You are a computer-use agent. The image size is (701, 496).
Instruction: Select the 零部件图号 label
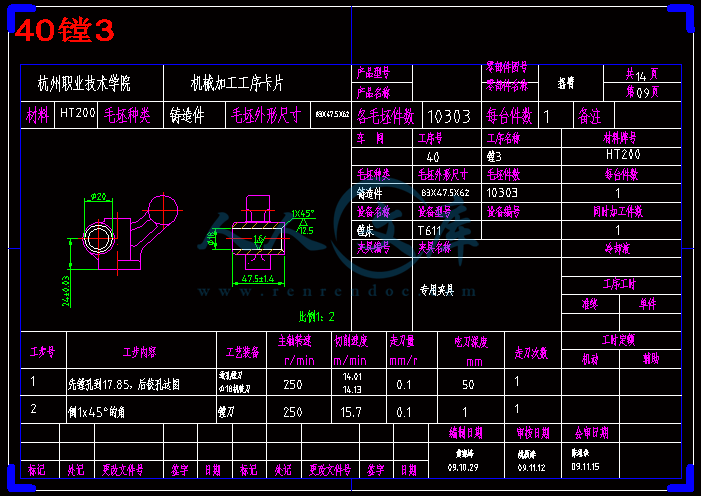(507, 68)
